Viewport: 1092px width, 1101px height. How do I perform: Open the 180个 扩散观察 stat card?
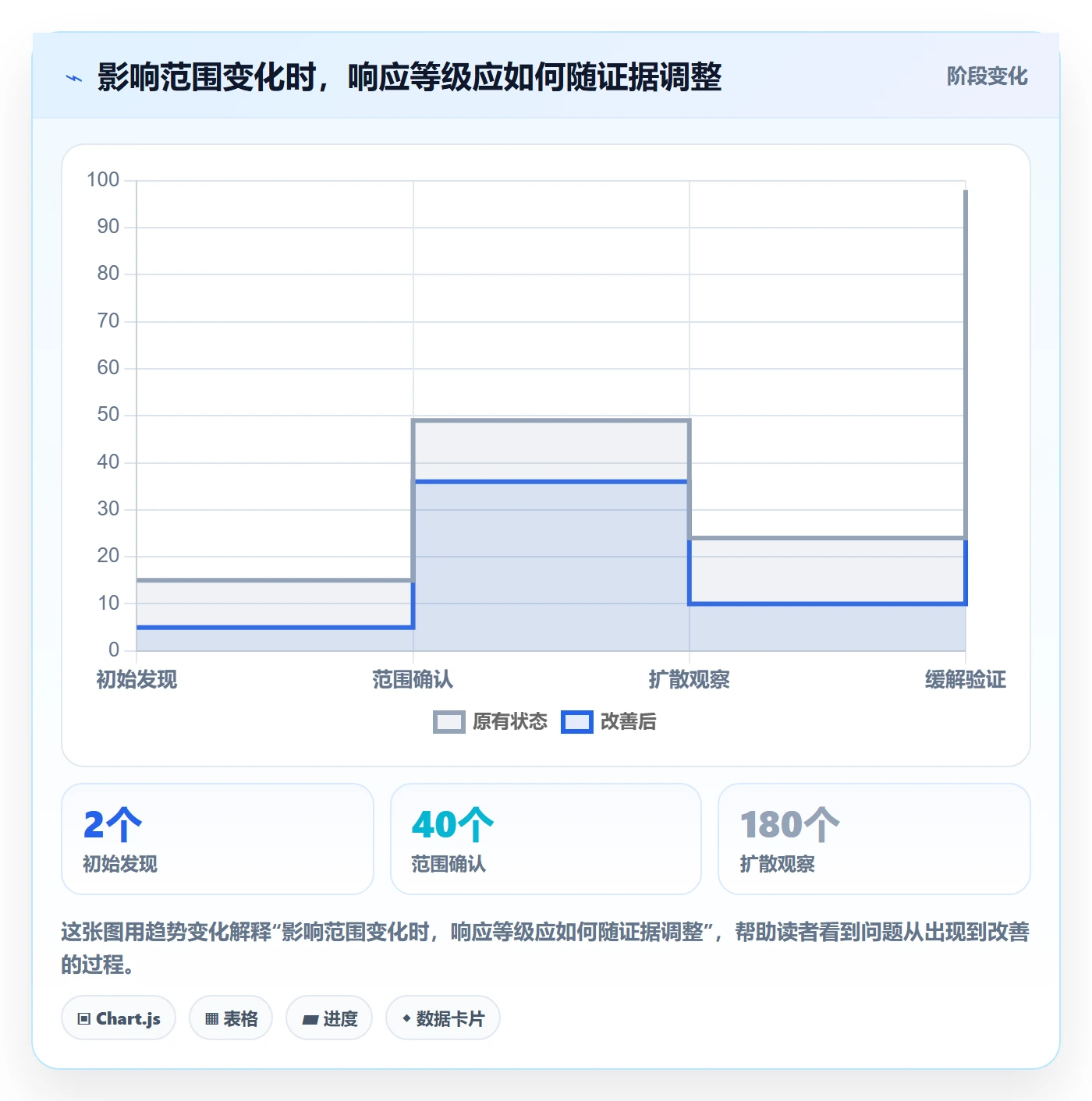click(x=874, y=839)
